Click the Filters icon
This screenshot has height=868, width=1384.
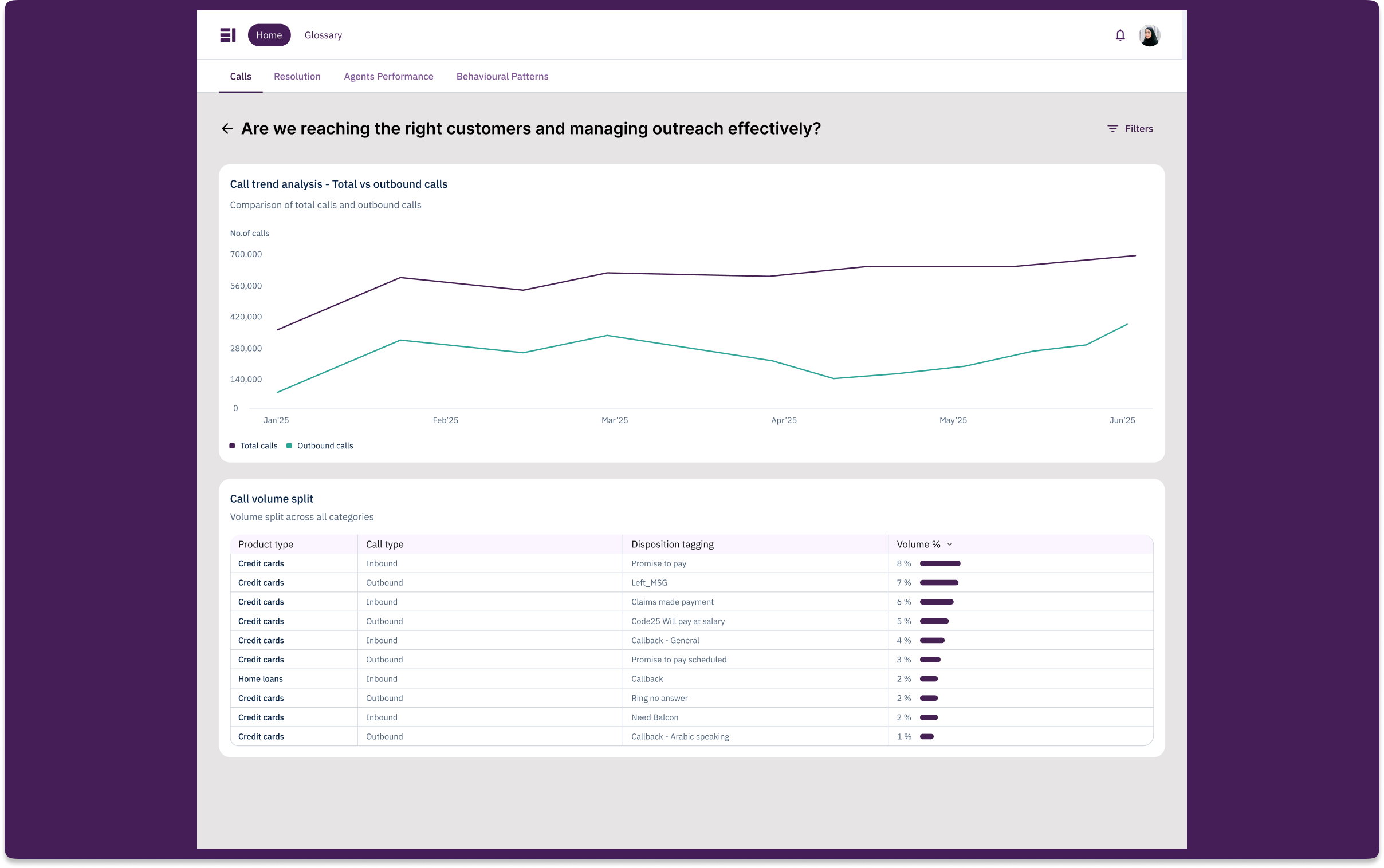click(1112, 129)
